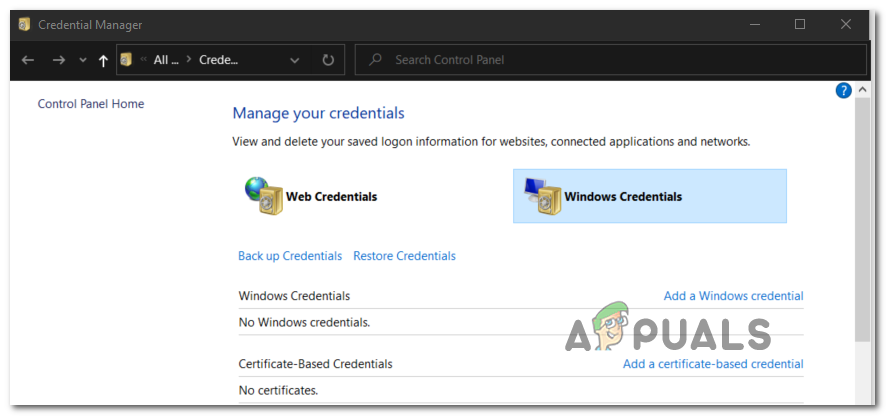Open Control Panel Home link
Viewport: 886px width, 416px height.
(x=91, y=104)
